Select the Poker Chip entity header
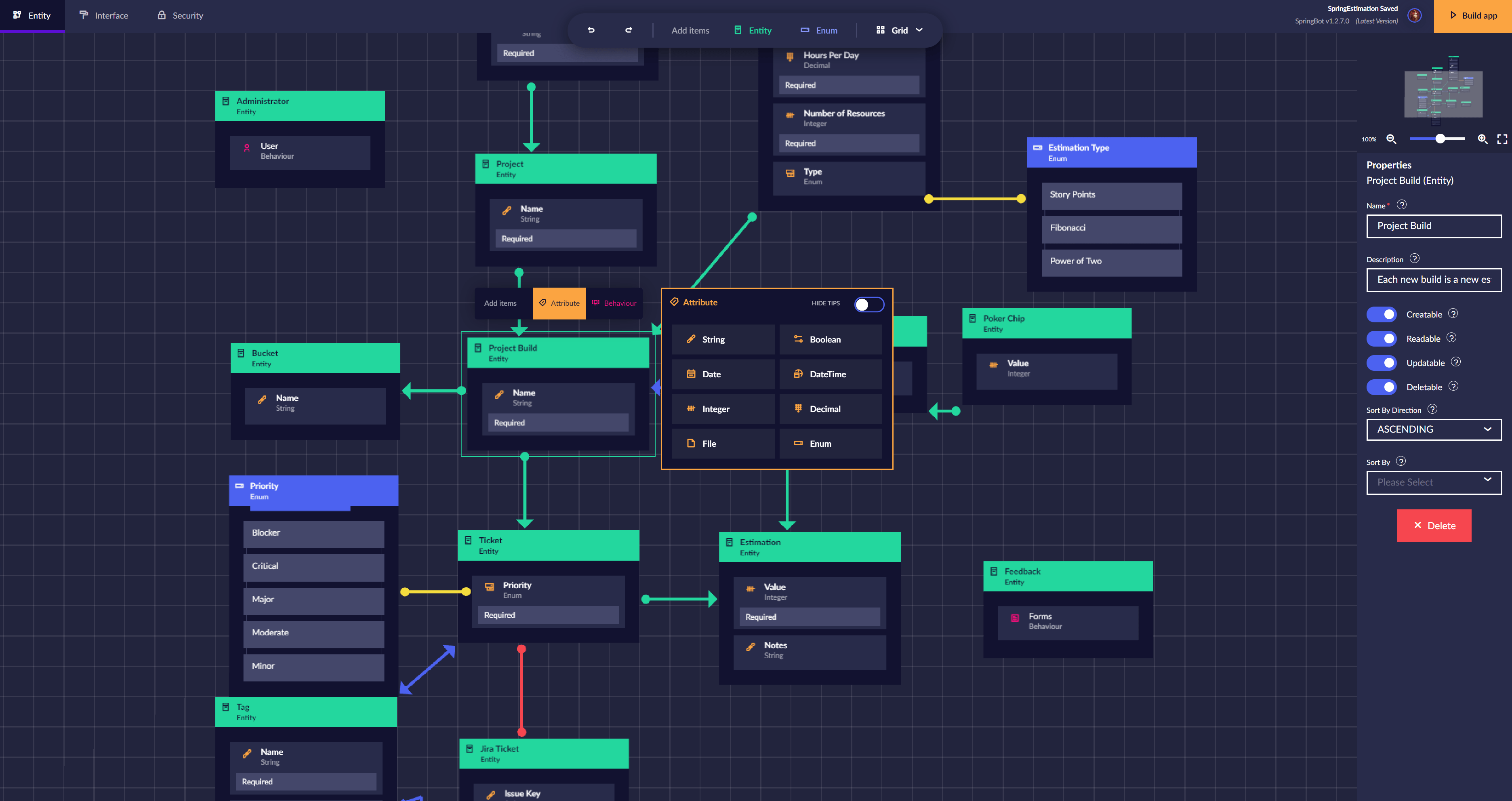Screen dimensions: 1512x801 pos(1047,323)
